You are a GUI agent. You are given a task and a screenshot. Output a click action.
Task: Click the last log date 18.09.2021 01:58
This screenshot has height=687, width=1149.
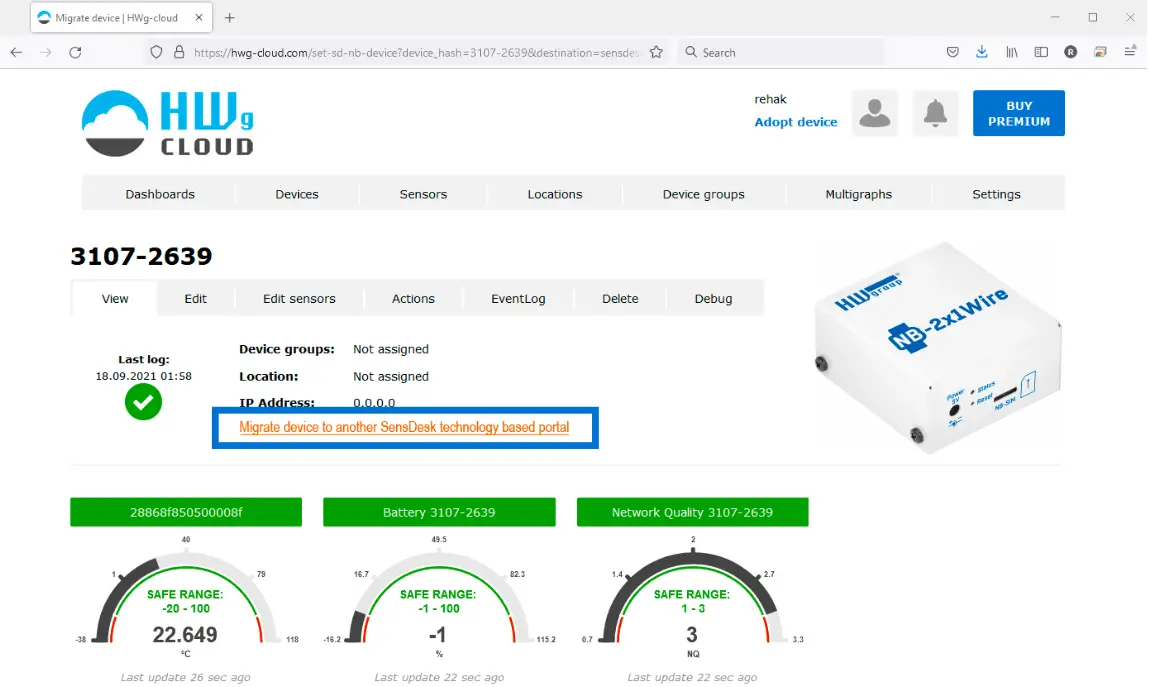(144, 376)
